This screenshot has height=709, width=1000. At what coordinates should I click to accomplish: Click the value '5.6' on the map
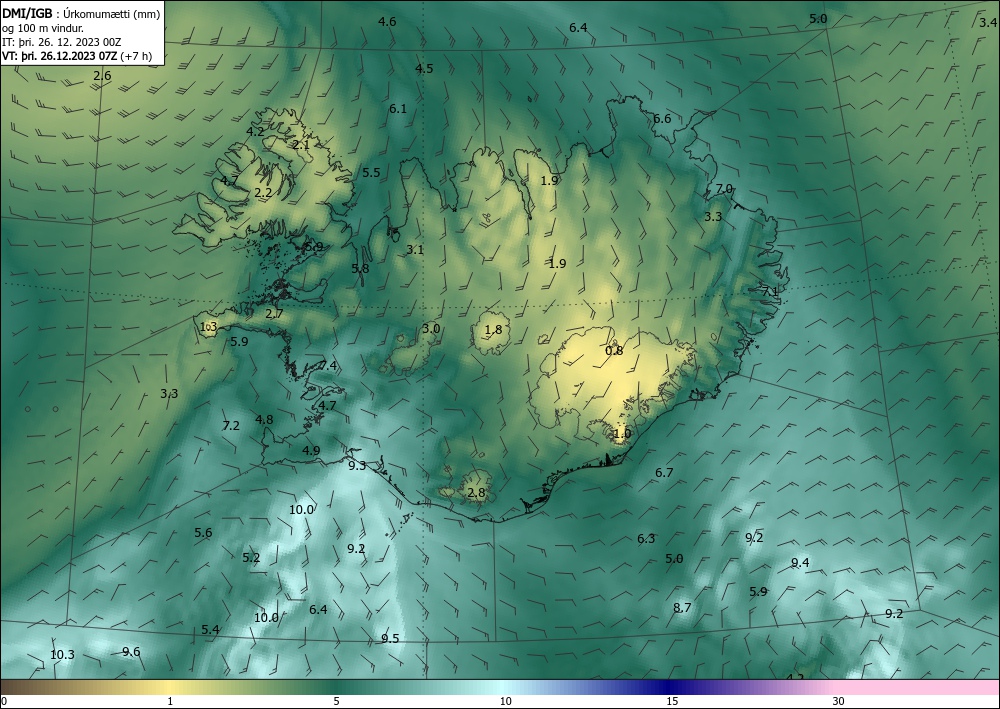(x=203, y=533)
